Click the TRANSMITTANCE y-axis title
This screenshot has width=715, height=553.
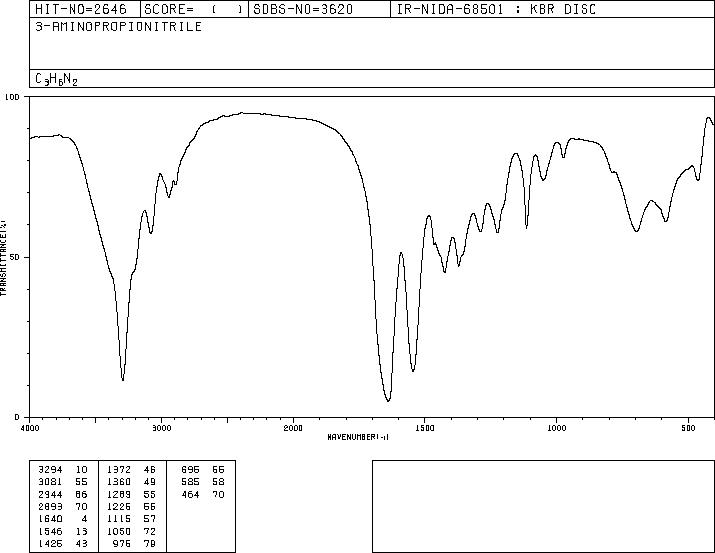point(3,258)
